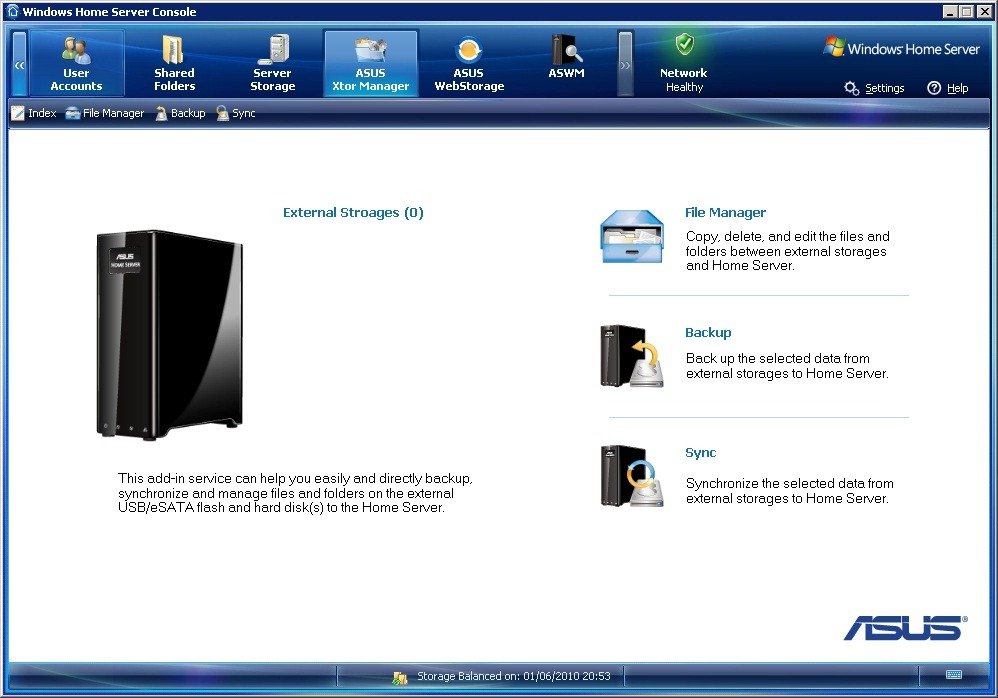
Task: Close the Windows Home Server Console window
Action: (983, 11)
